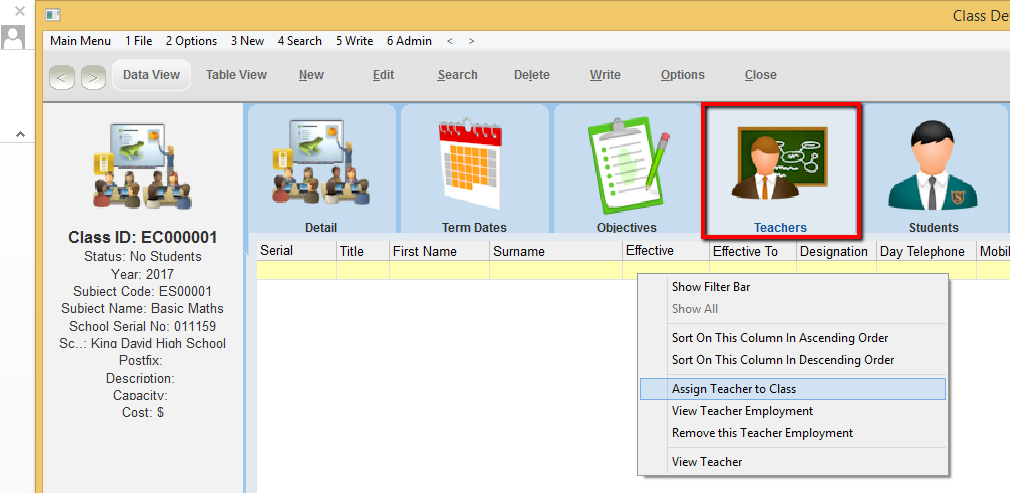Choose Assign Teacher to Class
Image resolution: width=1010 pixels, height=493 pixels.
(x=734, y=389)
